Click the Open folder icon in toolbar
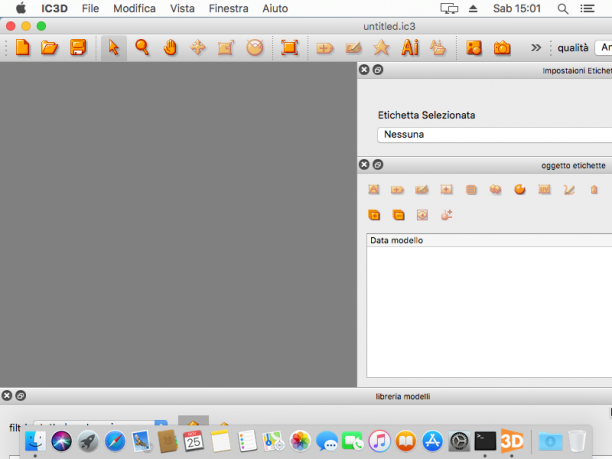This screenshot has height=459, width=612. point(50,48)
